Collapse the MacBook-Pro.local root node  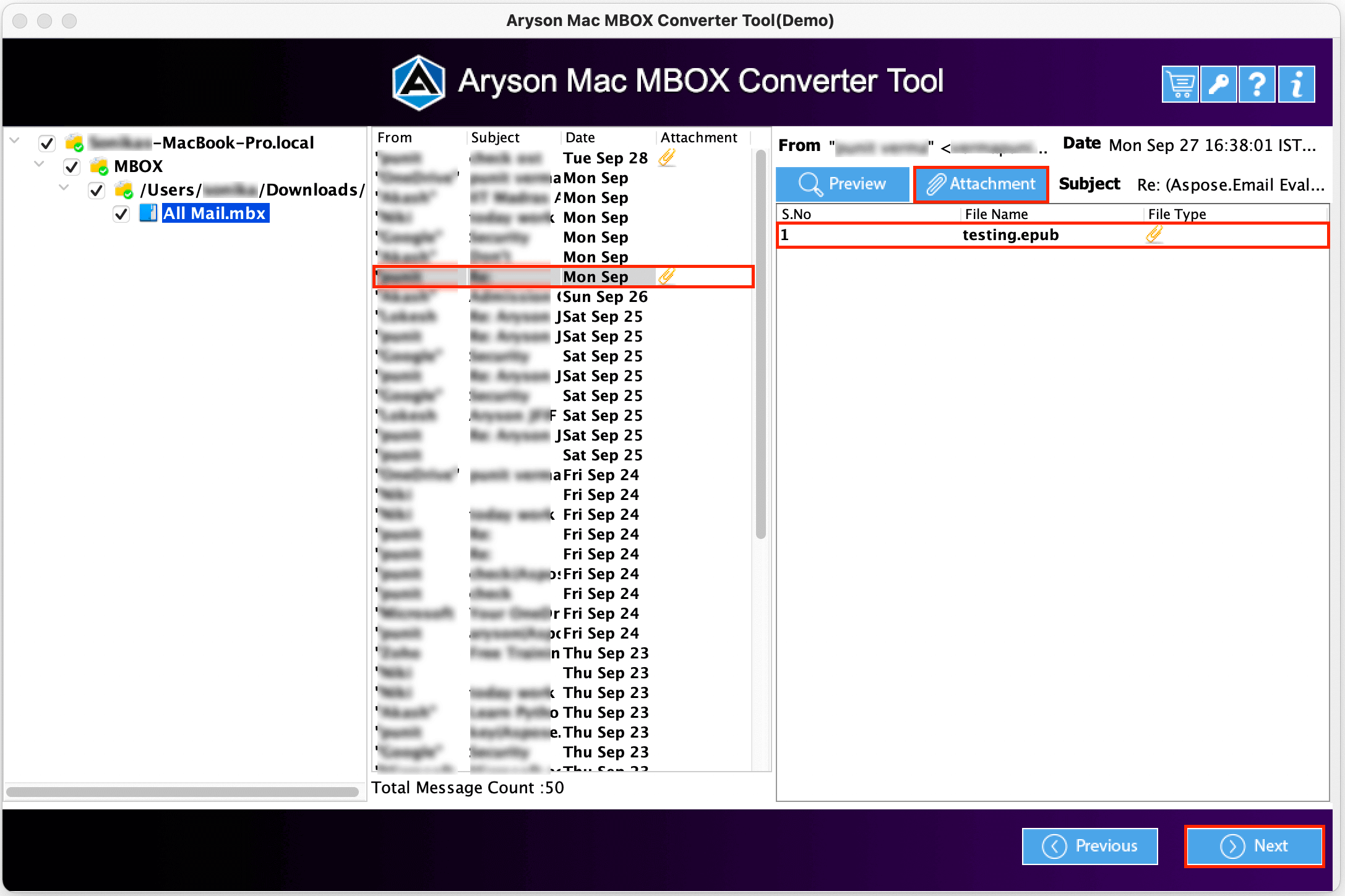click(15, 141)
